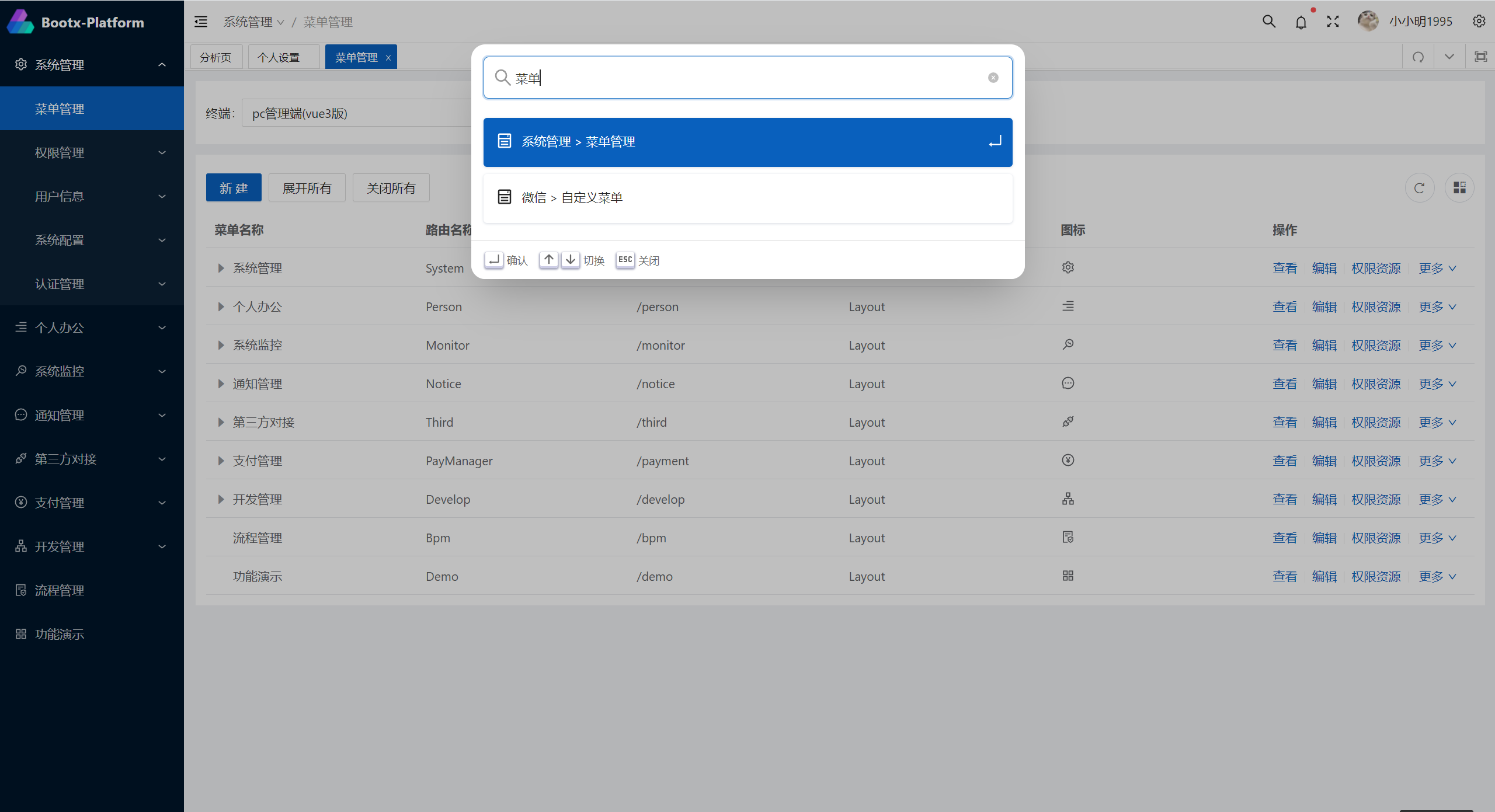The height and width of the screenshot is (812, 1495).
Task: Click the list icon in 个人办公 row
Action: [1068, 306]
